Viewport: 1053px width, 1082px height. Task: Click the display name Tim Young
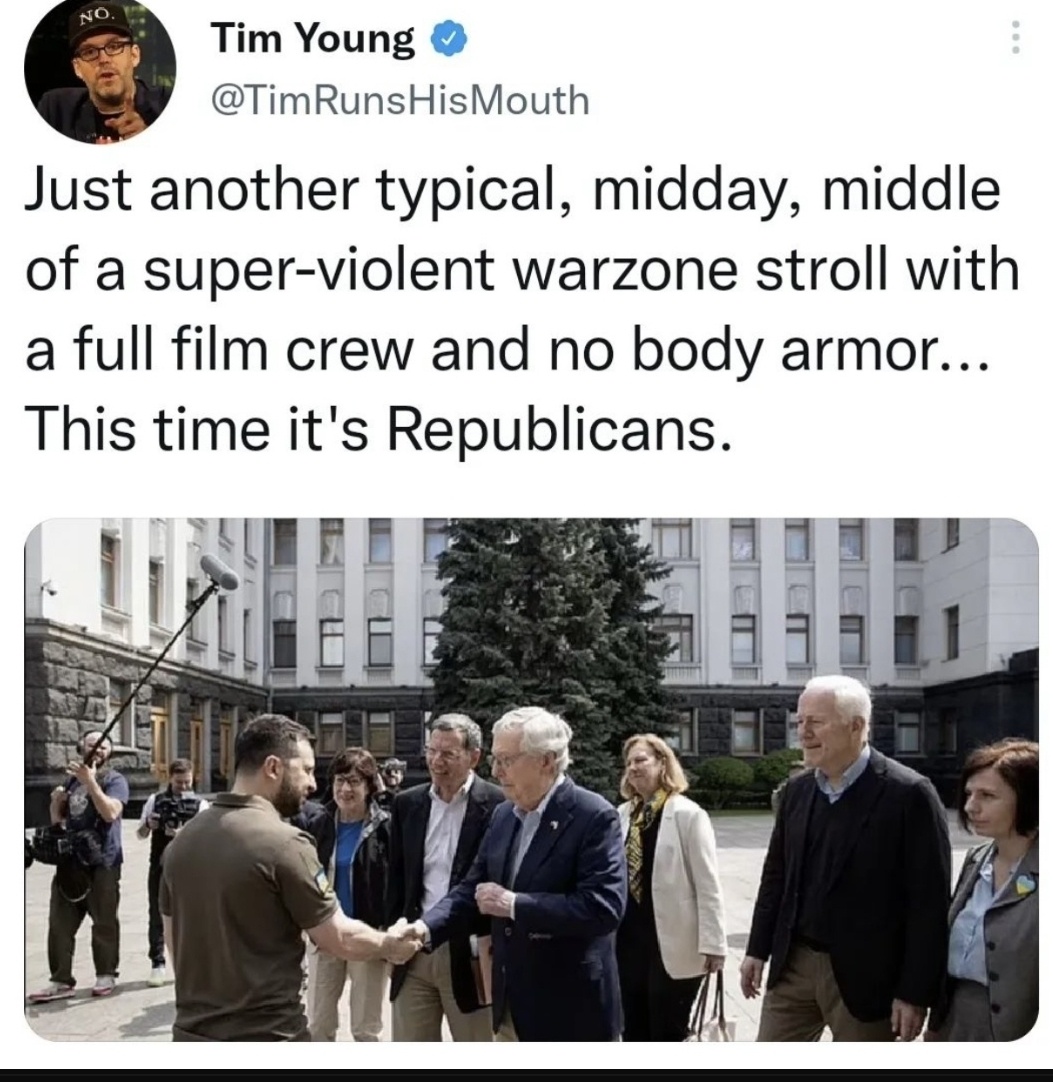click(313, 39)
